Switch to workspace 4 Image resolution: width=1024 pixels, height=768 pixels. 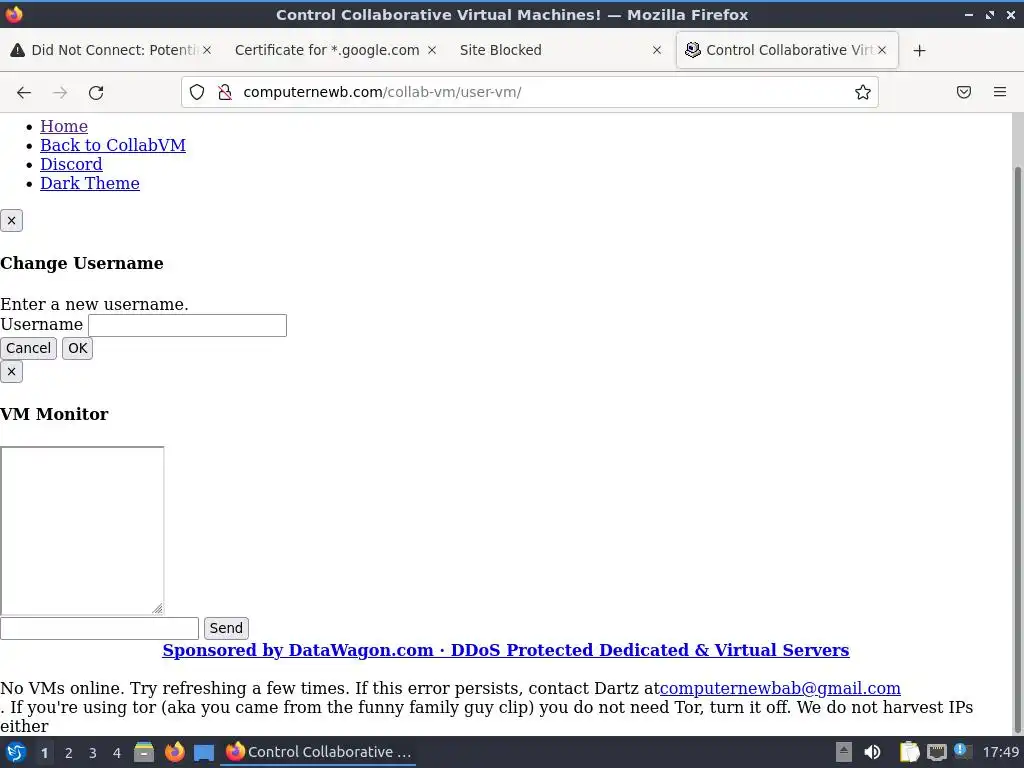pos(117,753)
